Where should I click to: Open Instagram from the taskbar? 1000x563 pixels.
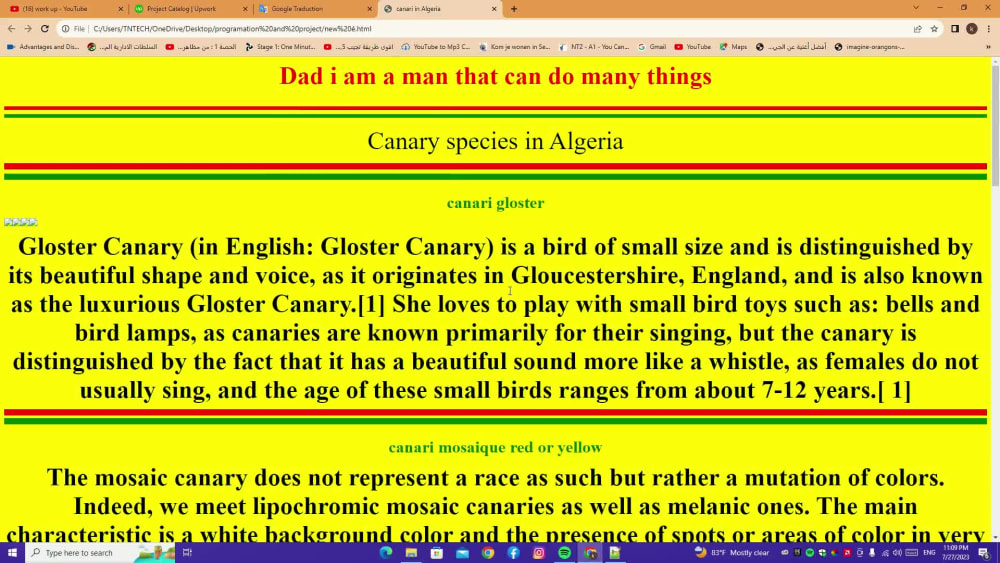click(539, 552)
